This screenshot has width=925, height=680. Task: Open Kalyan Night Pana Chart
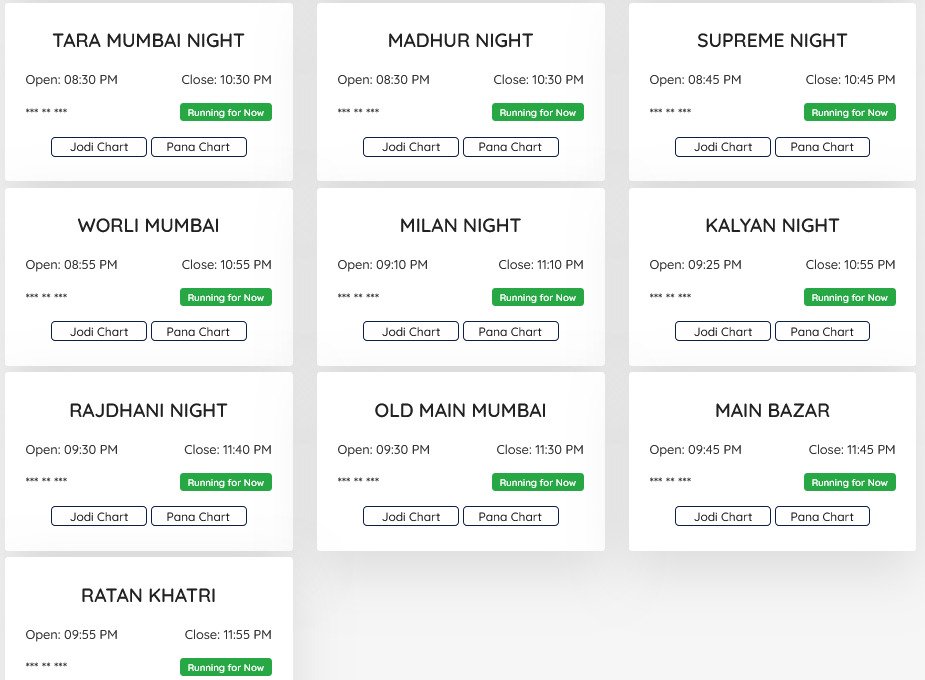coord(822,332)
